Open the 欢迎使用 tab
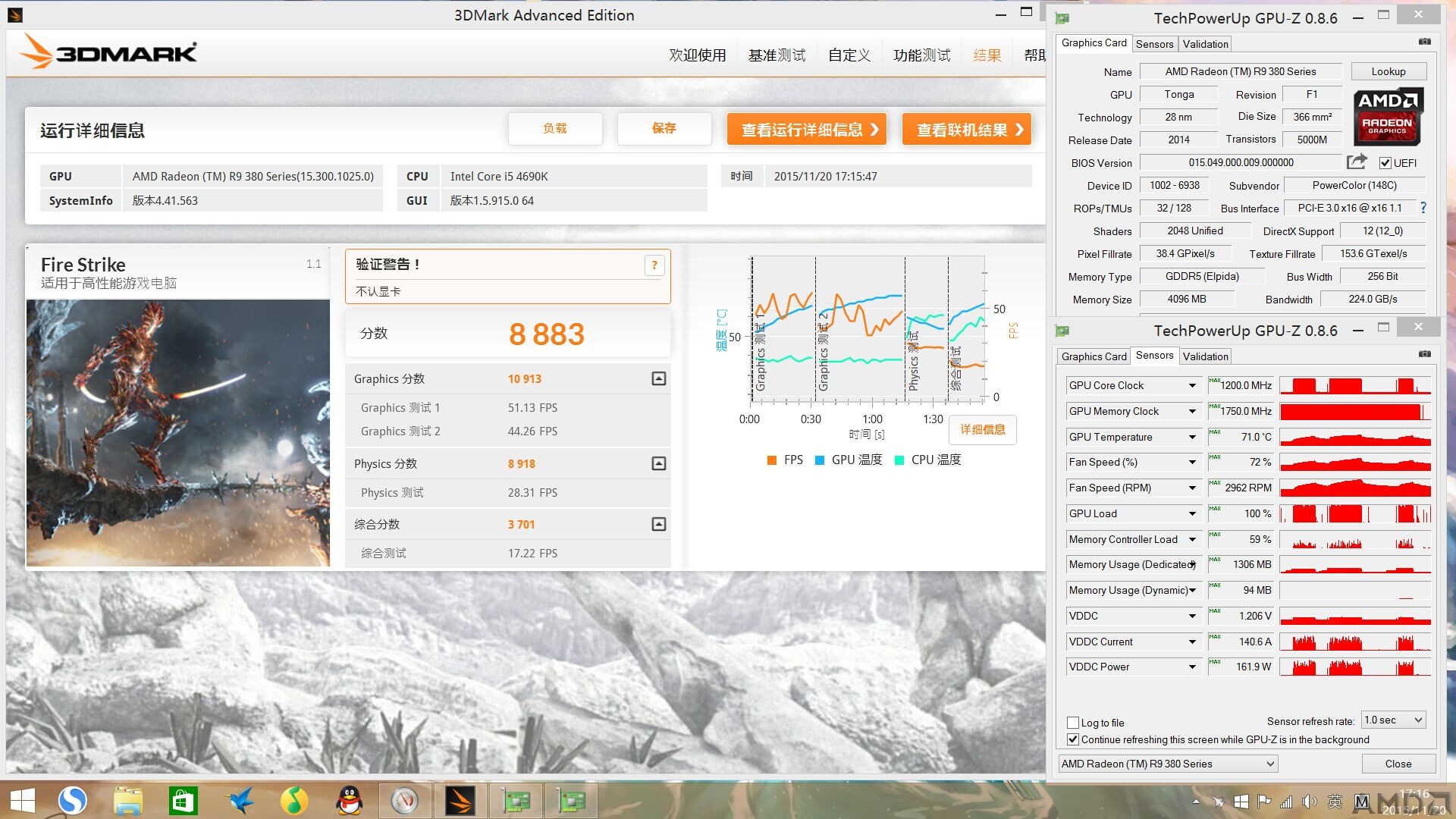Image resolution: width=1456 pixels, height=819 pixels. tap(698, 55)
